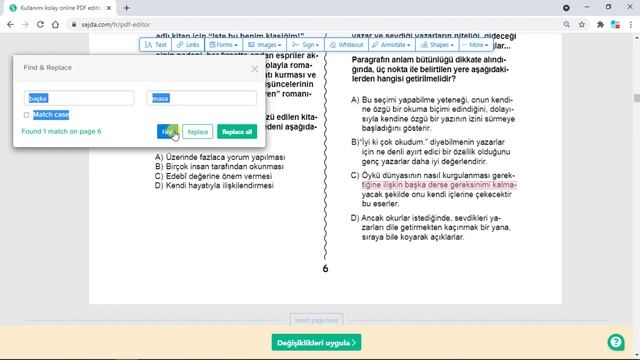Open the Annotate dropdown
The image size is (640, 360).
click(x=391, y=45)
